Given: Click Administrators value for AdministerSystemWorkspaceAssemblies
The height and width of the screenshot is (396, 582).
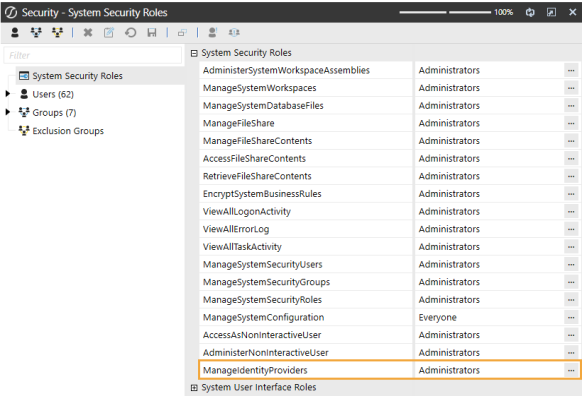Looking at the screenshot, I should pos(449,70).
